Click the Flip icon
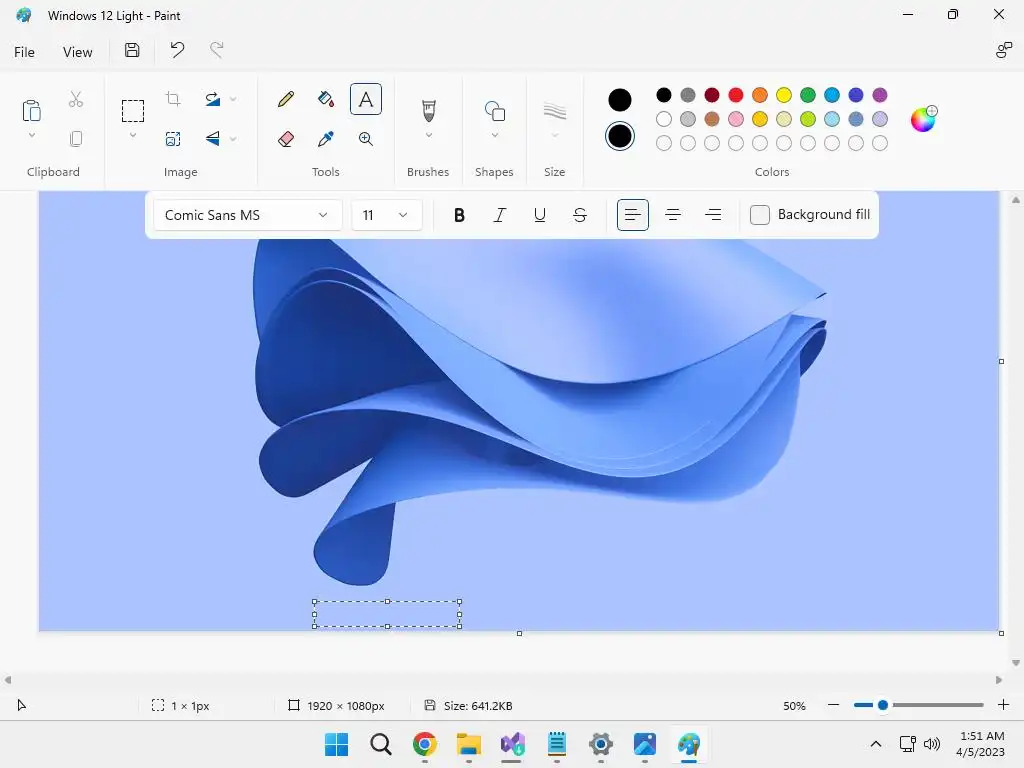Screen dimensions: 1024x768 pos(213,138)
